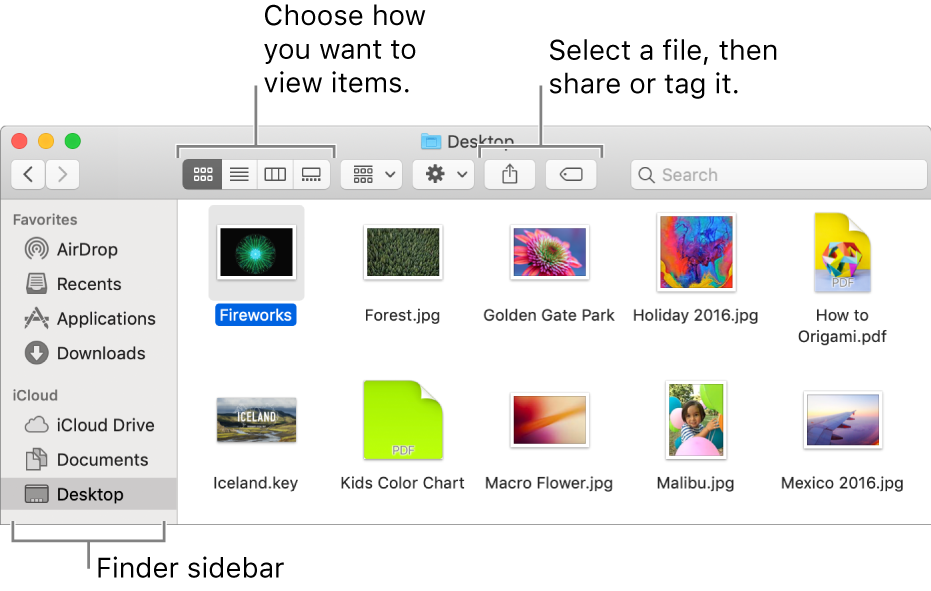Screen dimensions: 931x591
Task: Click the Forward navigation button
Action: [61, 174]
